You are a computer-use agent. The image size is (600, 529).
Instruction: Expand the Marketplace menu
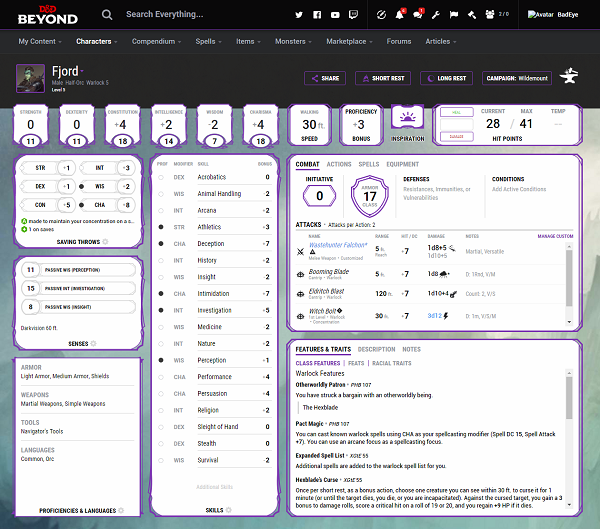pyautogui.click(x=349, y=41)
